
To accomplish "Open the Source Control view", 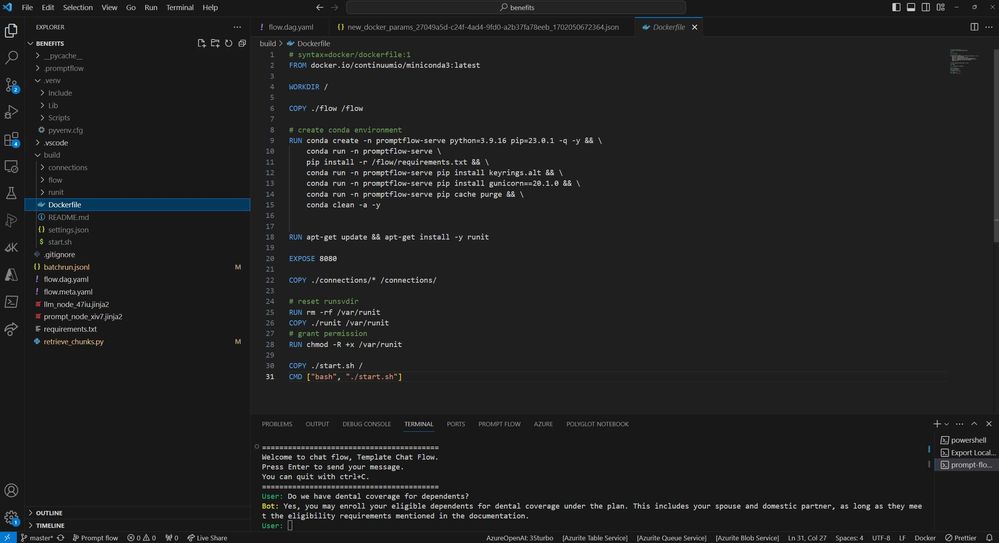I will (12, 86).
